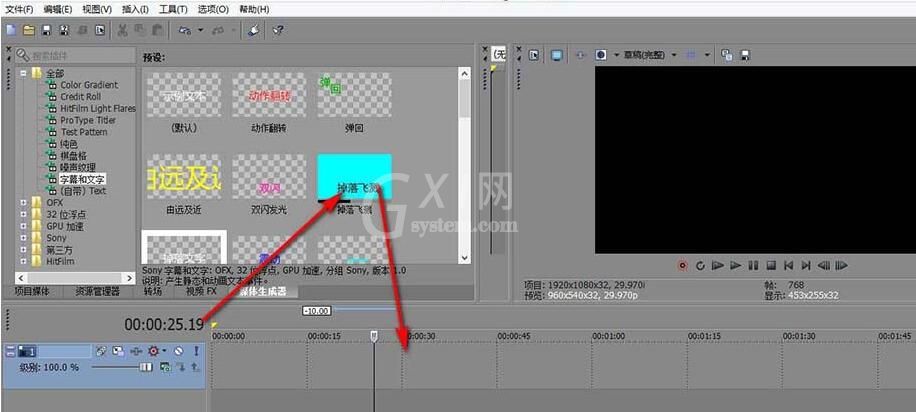Click the Undo toolbar icon

point(185,30)
